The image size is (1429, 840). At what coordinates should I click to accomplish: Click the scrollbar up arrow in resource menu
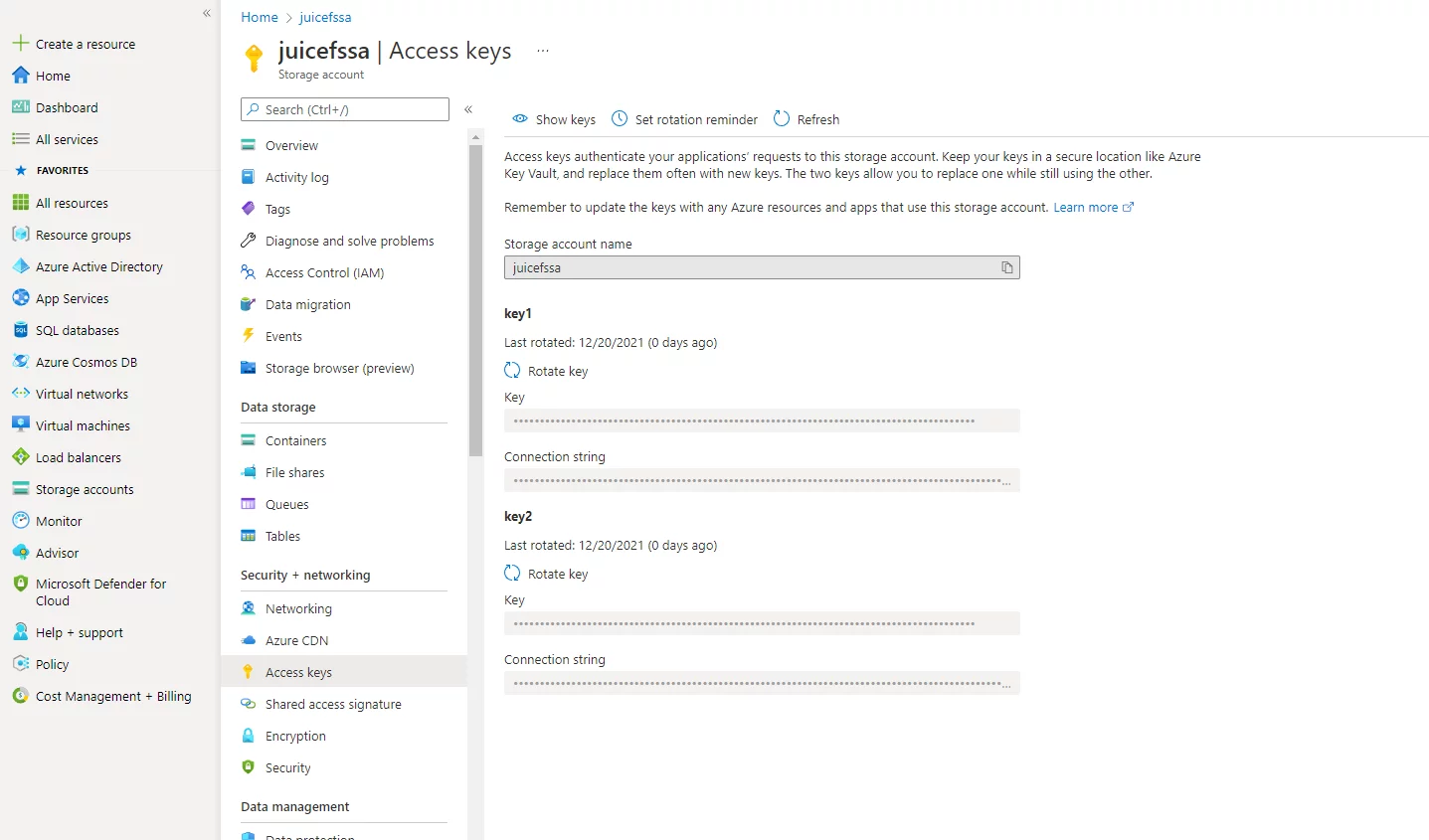click(x=475, y=136)
